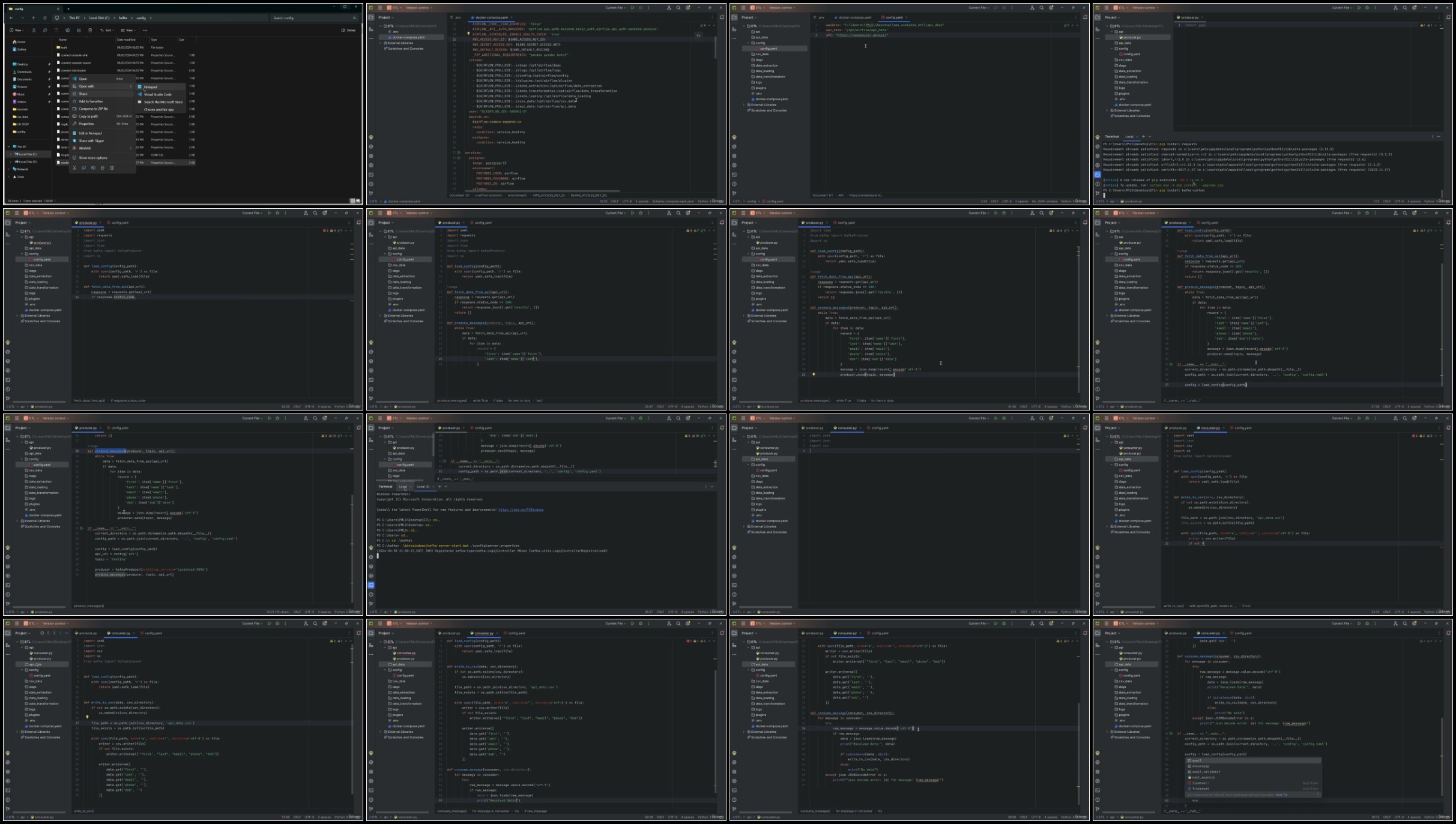Click the project tree horizontal scrollbar in Local (2) thumbnail
Image resolution: width=1456 pixels, height=824 pixels.
click(x=399, y=481)
